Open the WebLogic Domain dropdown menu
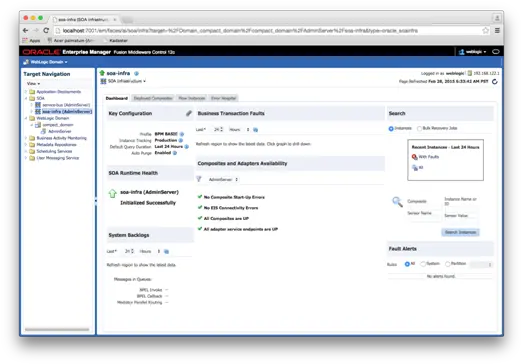521x364 pixels. pyautogui.click(x=45, y=62)
